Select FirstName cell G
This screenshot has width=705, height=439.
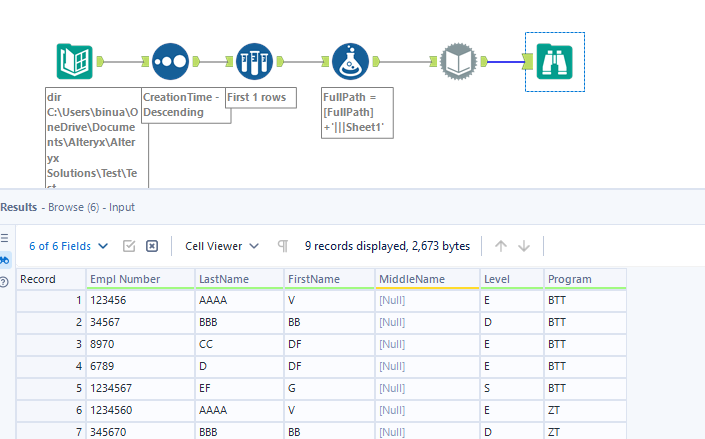tap(329, 388)
